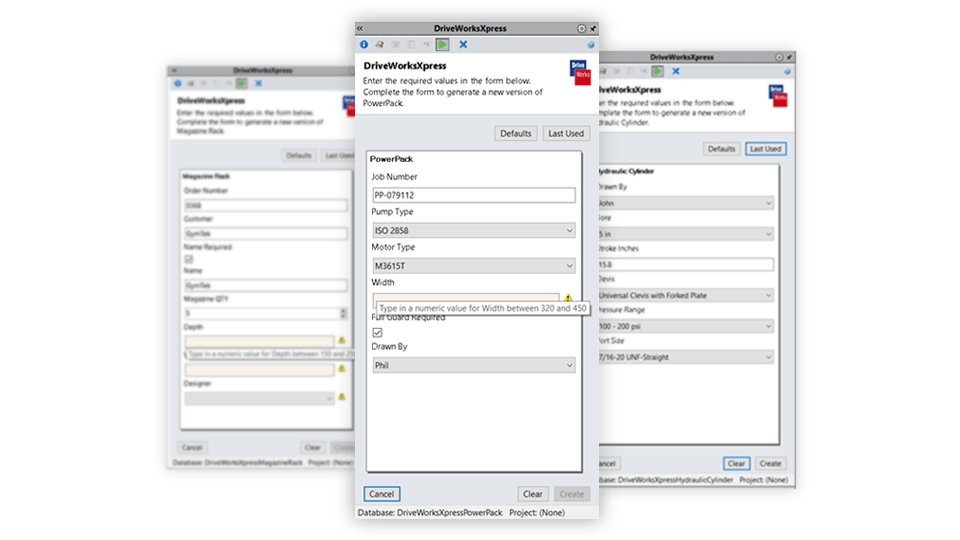Click the green Run play icon in the center PowerPack toolbar
The width and height of the screenshot is (960, 540).
(443, 44)
